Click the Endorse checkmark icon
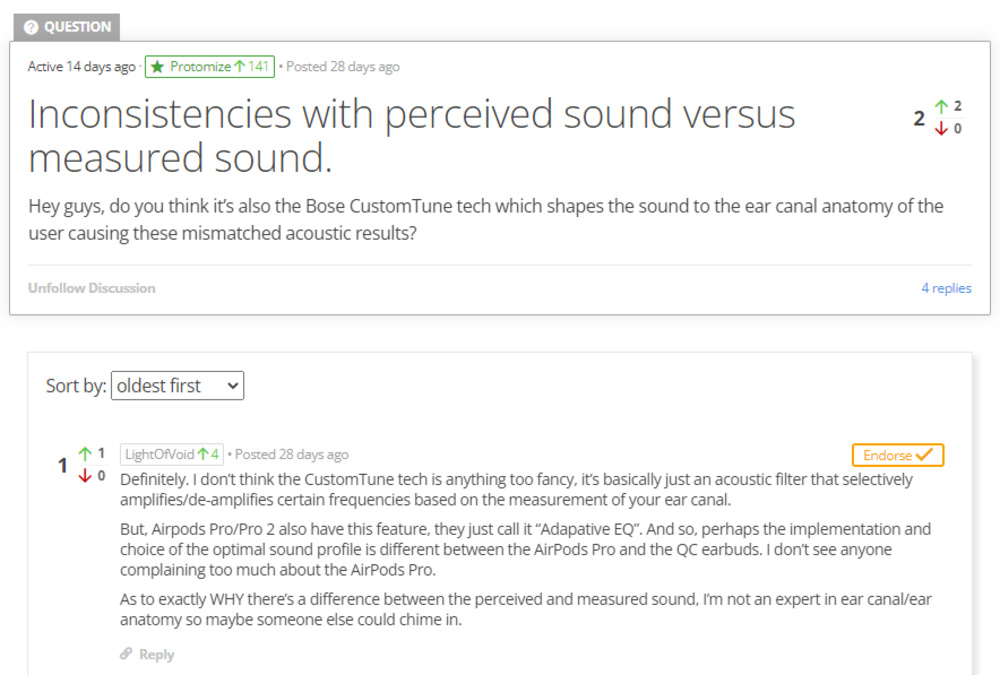1000x675 pixels. (924, 455)
